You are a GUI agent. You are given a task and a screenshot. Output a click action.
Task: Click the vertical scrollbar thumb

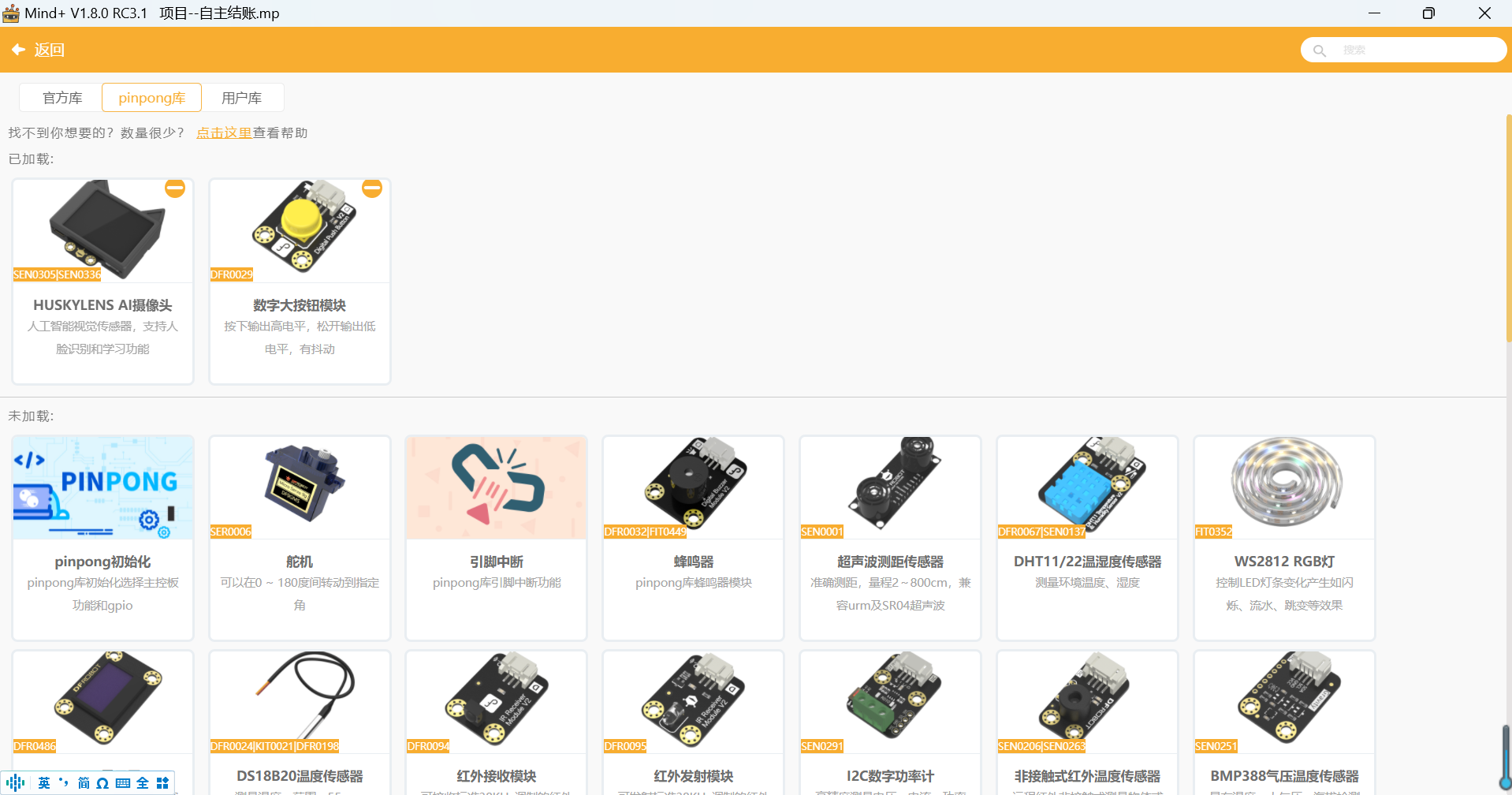coord(1508,229)
